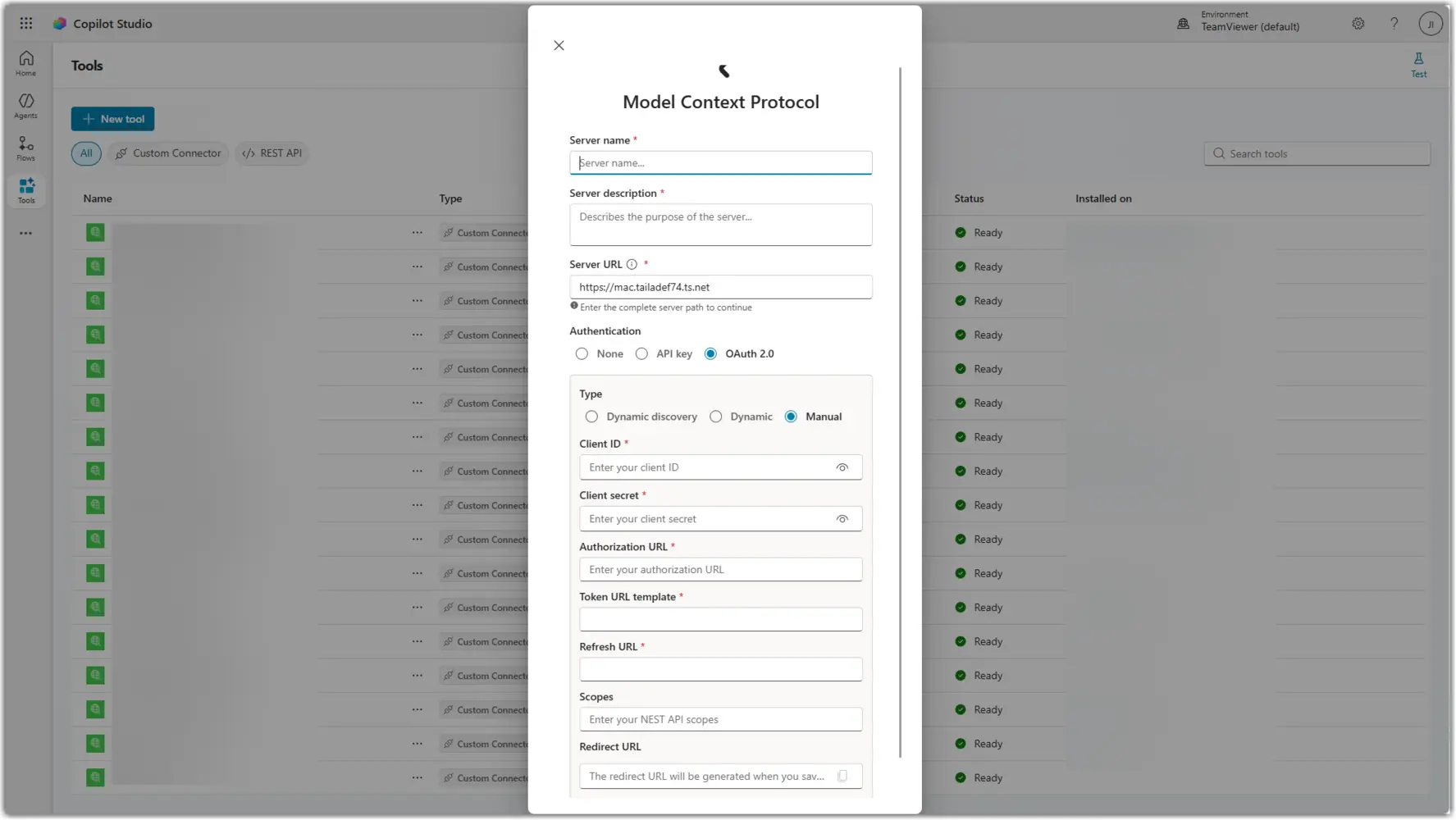Select the Manual type option
The width and height of the screenshot is (1456, 820).
(x=791, y=417)
